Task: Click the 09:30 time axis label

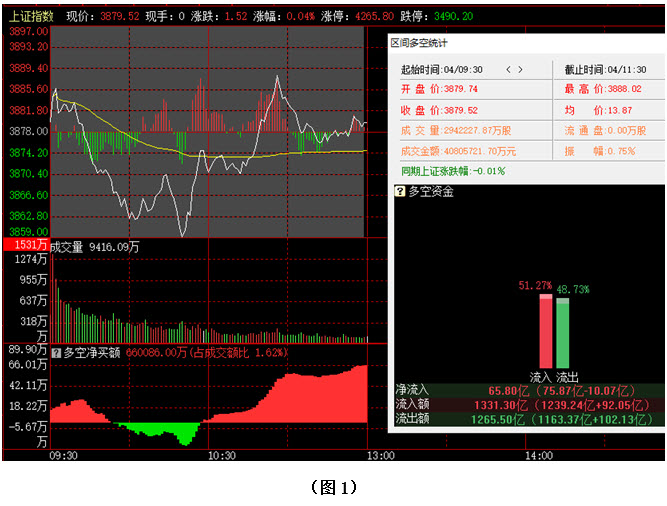Action: [x=63, y=455]
